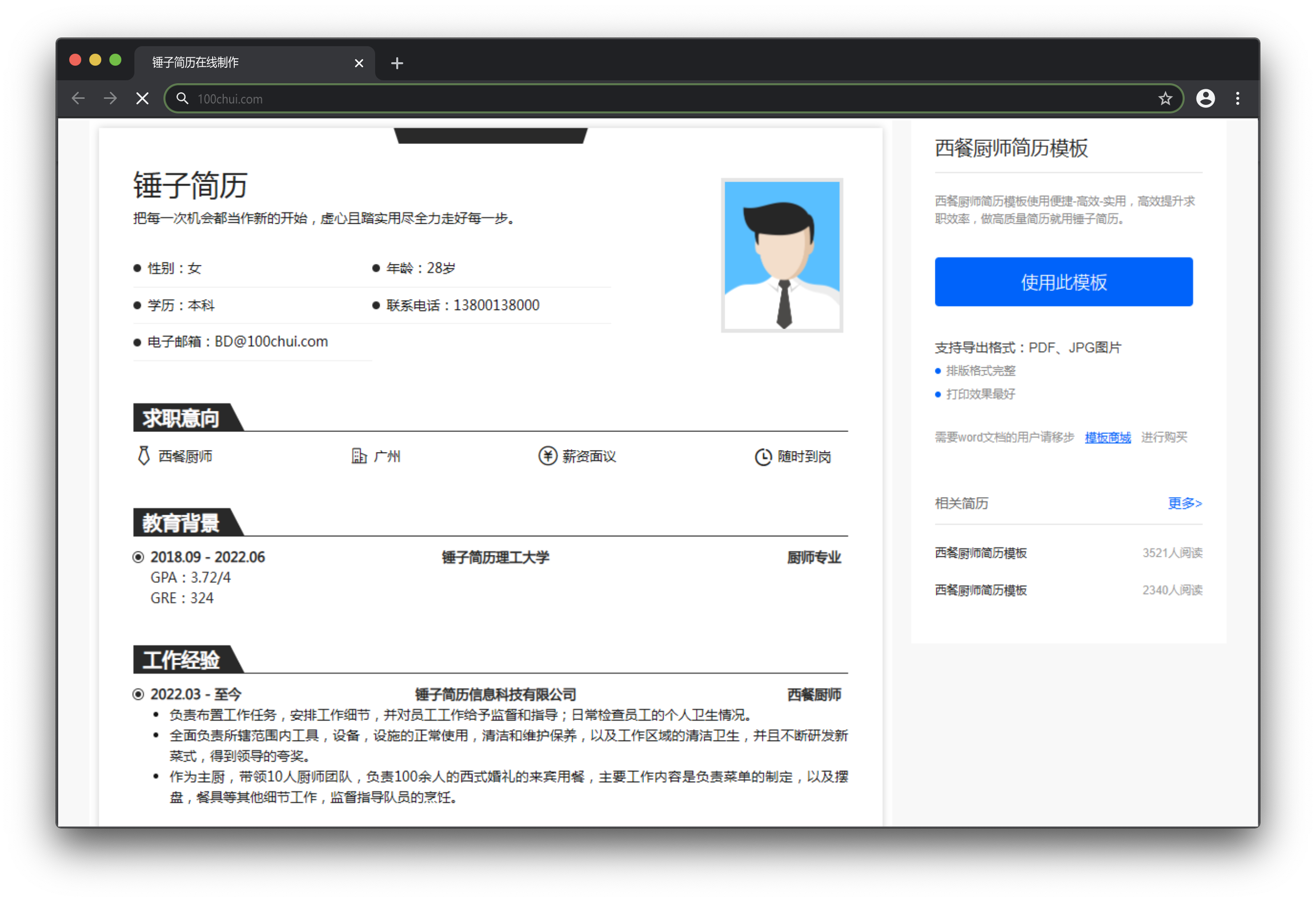Close the 锤子简历在线制作 tab
1316x902 pixels.
359,63
